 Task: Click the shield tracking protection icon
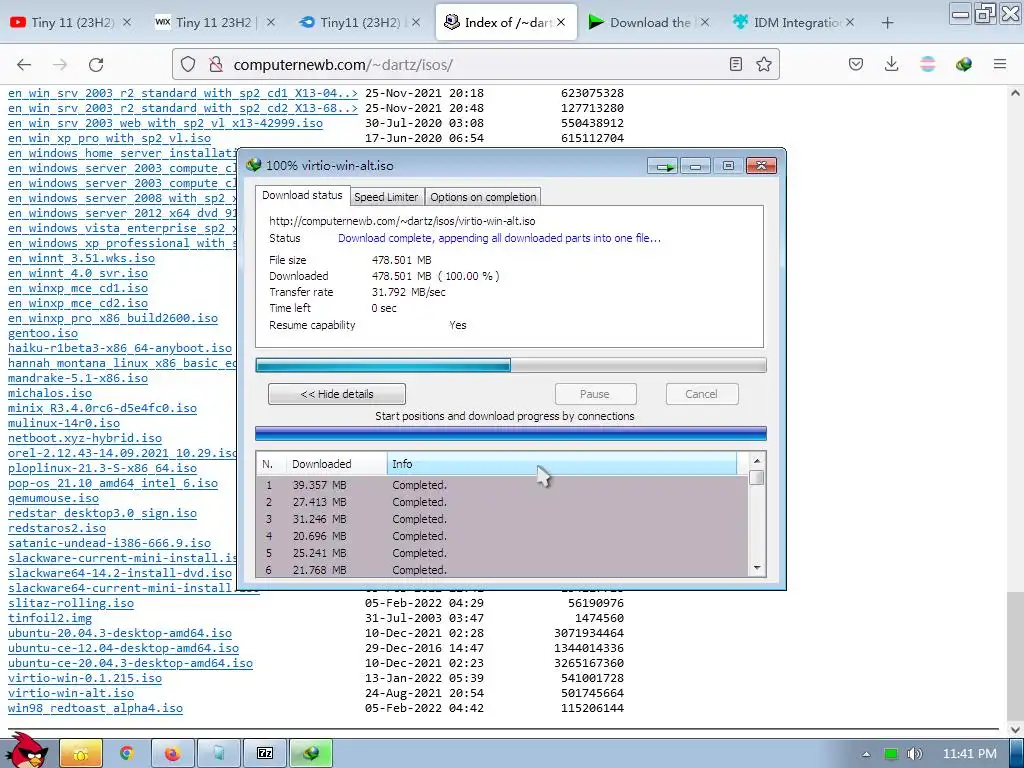(x=188, y=64)
